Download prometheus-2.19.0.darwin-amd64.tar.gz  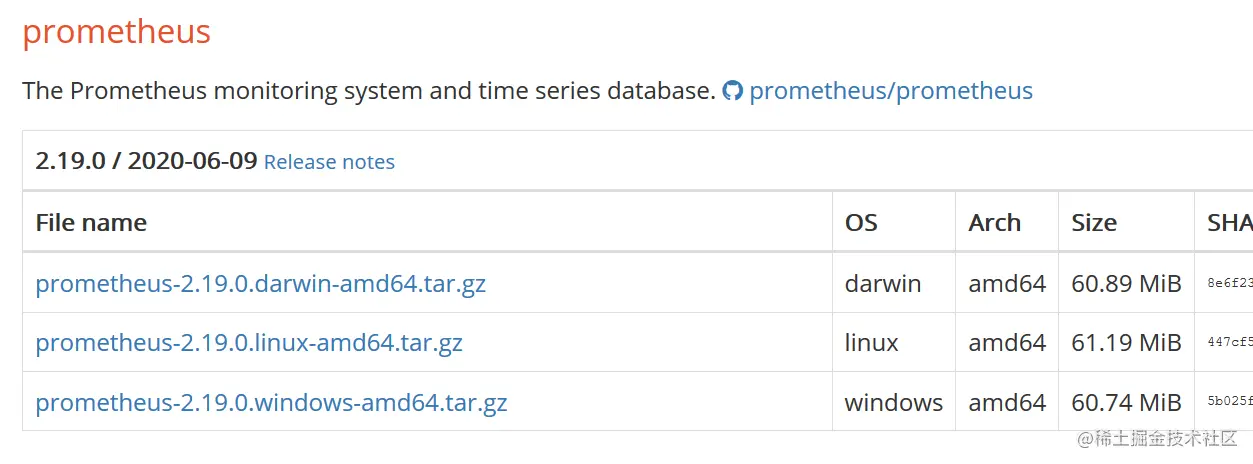tap(260, 284)
